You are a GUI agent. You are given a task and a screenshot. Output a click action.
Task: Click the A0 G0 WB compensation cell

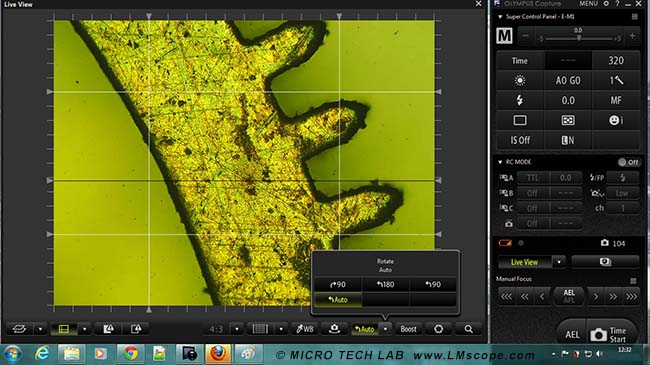coord(568,80)
